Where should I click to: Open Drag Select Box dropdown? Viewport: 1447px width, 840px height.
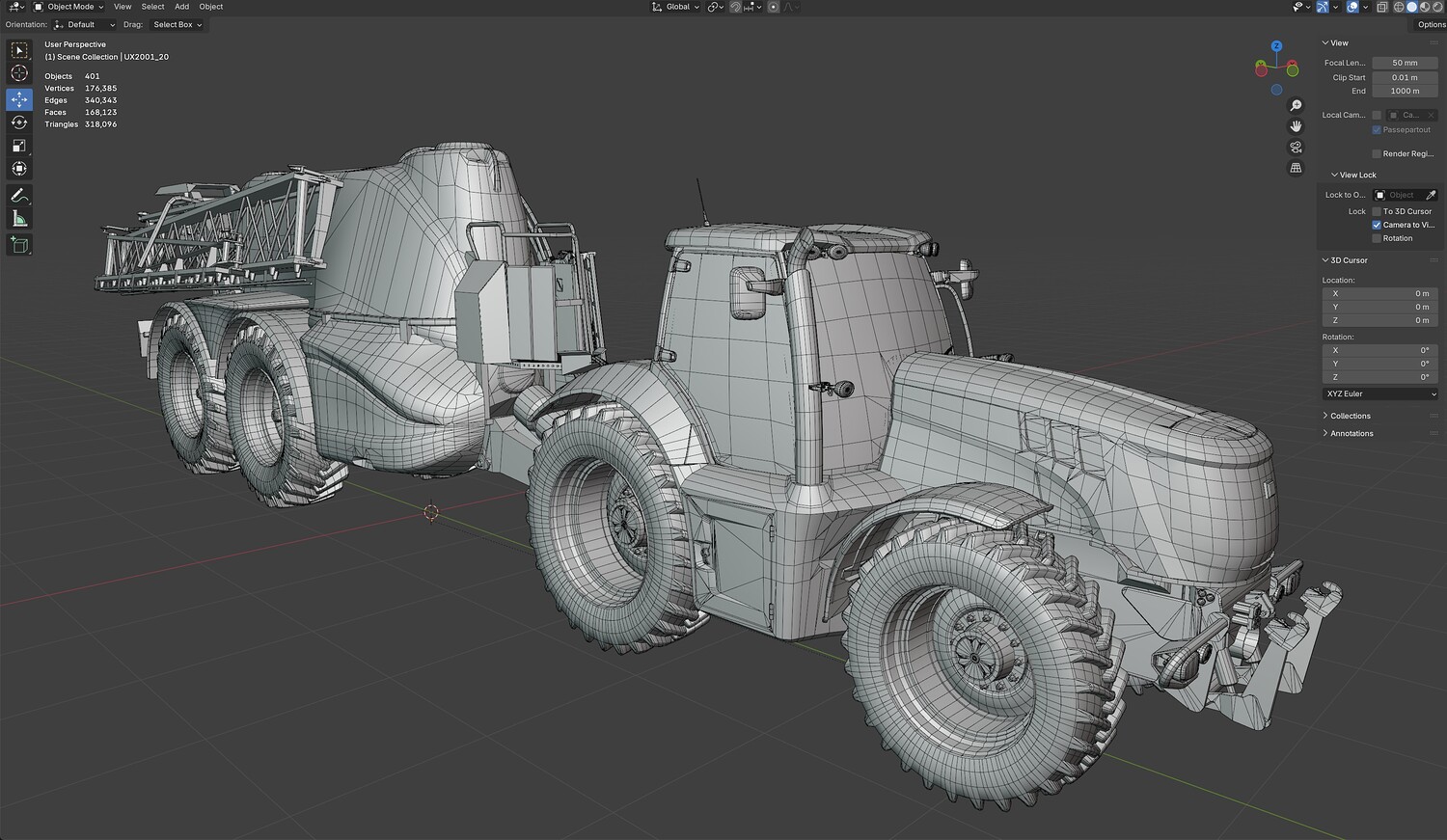[x=177, y=25]
